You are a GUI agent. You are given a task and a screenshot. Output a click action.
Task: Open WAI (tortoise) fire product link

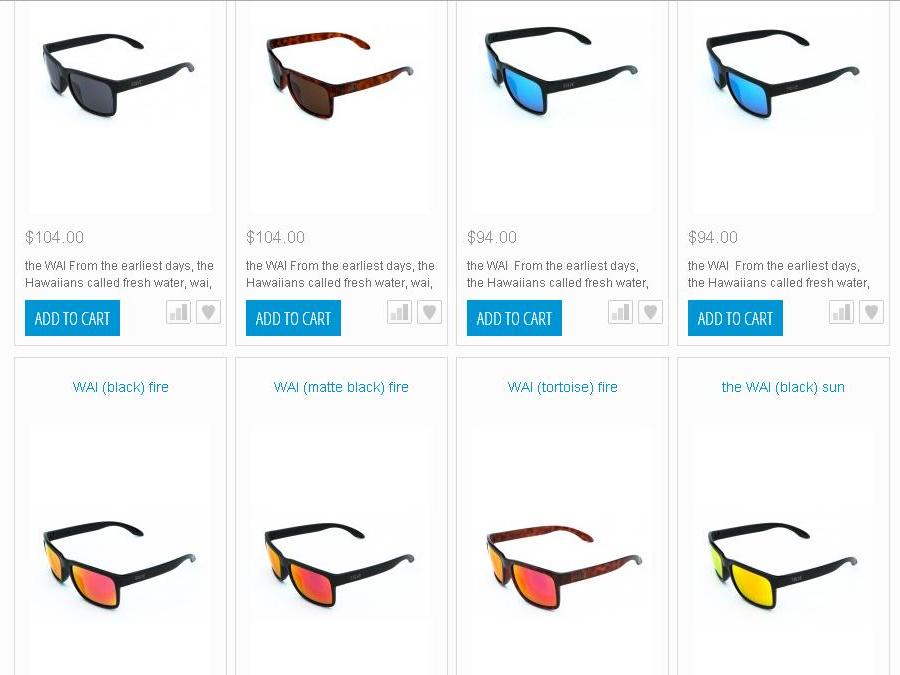[x=562, y=387]
